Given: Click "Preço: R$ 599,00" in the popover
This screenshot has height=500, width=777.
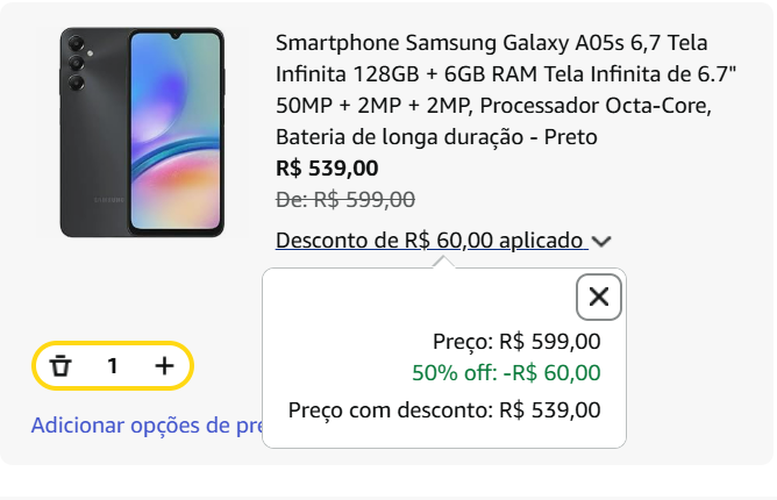Looking at the screenshot, I should point(516,341).
